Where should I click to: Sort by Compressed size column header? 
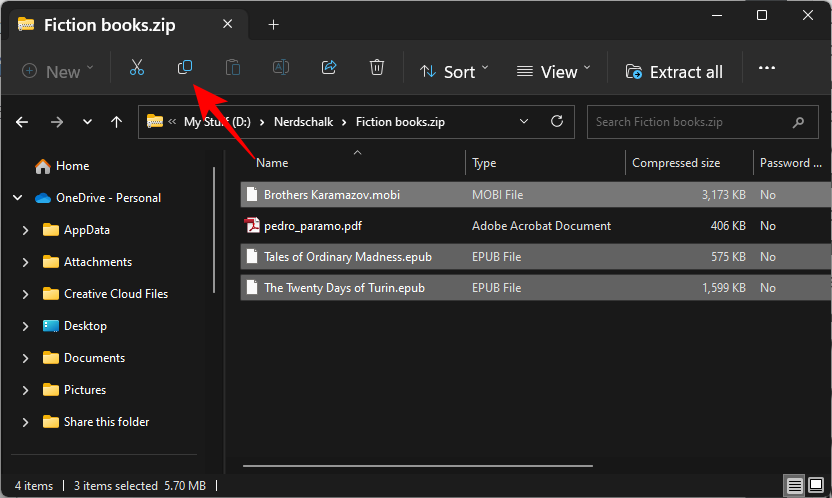click(x=676, y=163)
